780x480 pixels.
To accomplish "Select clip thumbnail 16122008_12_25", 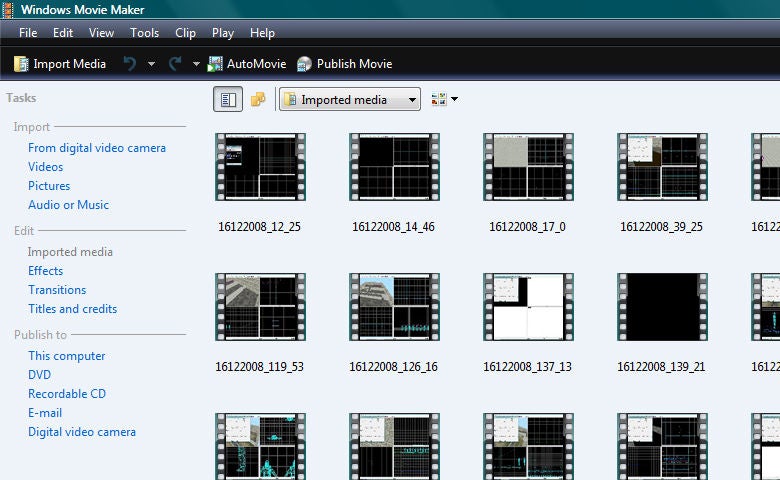I will pyautogui.click(x=260, y=167).
